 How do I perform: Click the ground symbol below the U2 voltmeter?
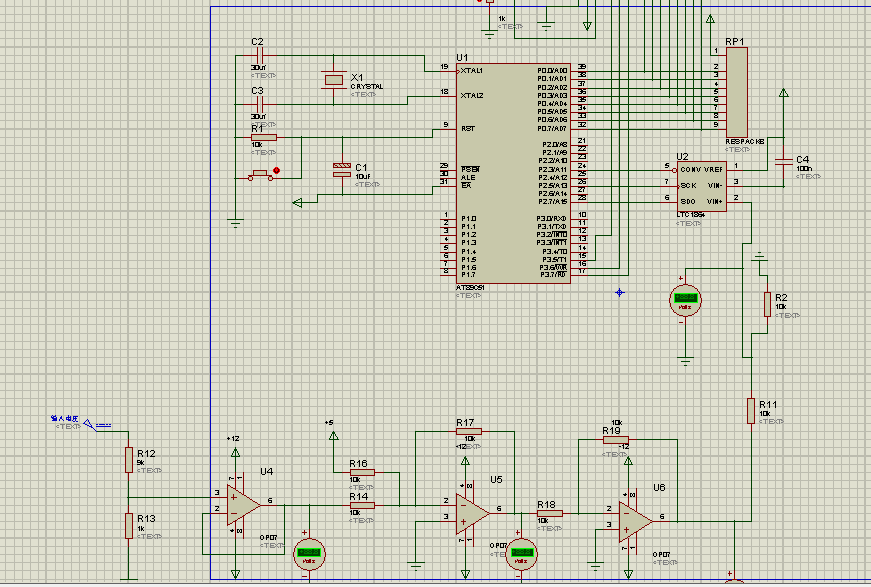[685, 362]
